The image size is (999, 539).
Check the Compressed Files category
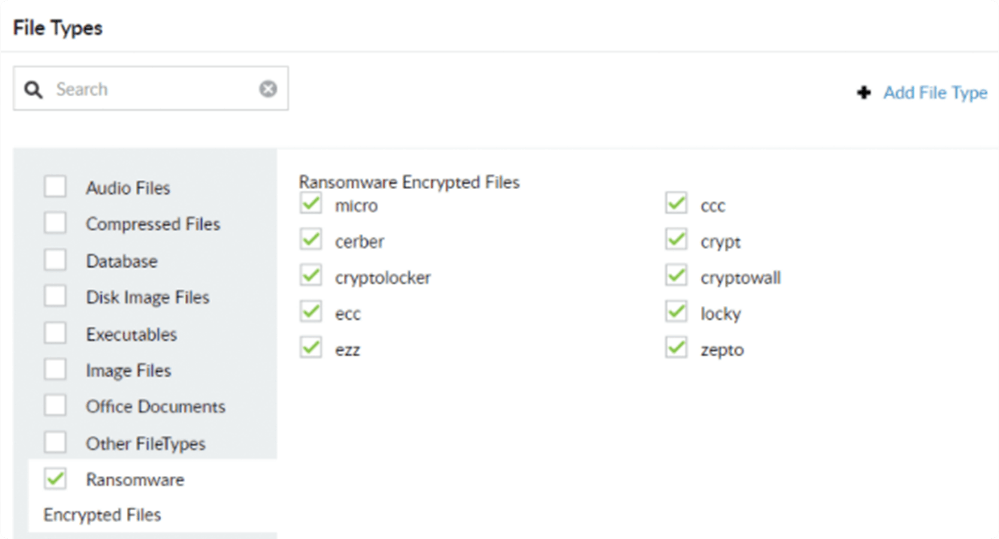coord(56,223)
